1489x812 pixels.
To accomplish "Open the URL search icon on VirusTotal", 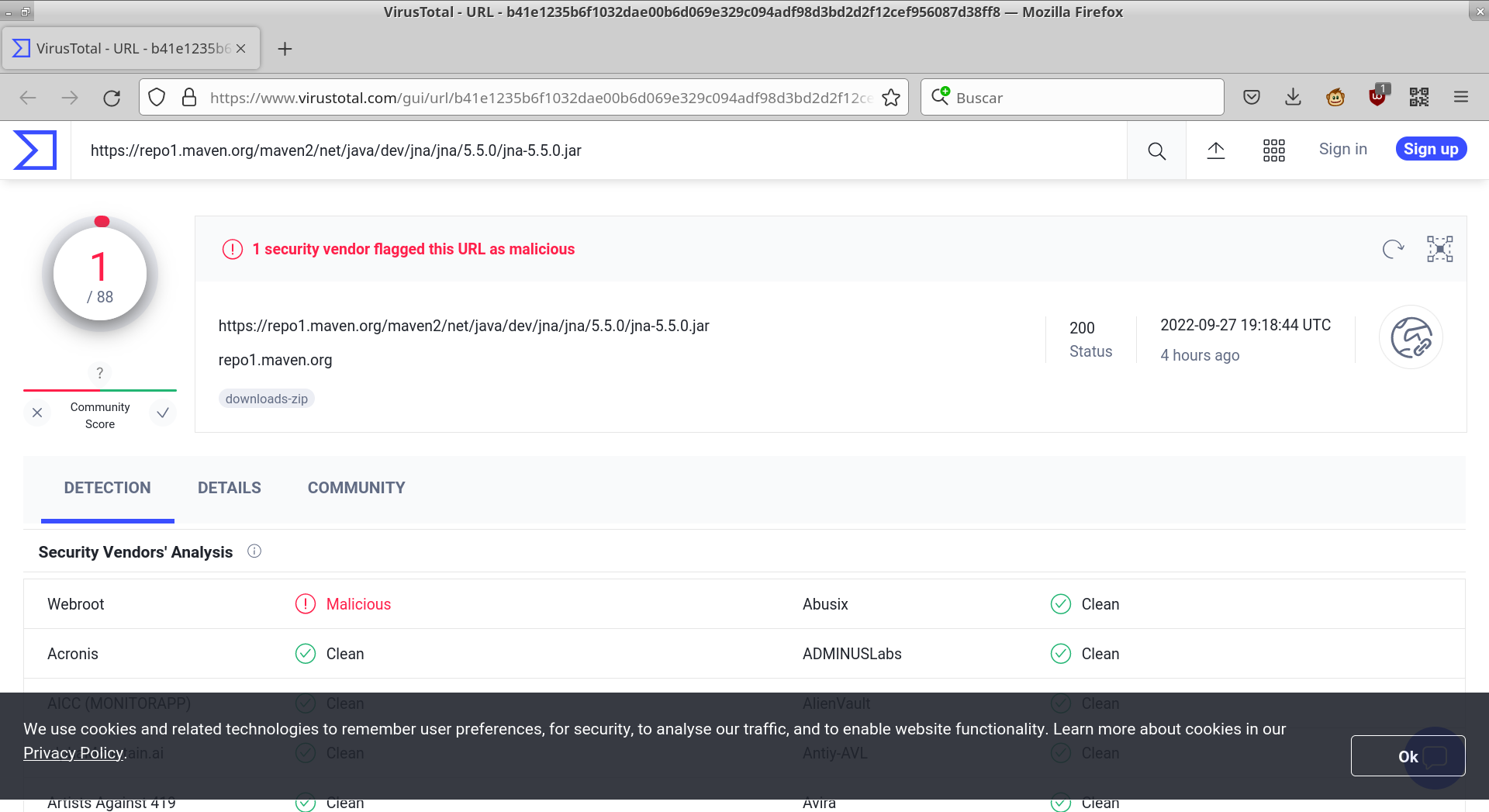I will [x=1156, y=150].
